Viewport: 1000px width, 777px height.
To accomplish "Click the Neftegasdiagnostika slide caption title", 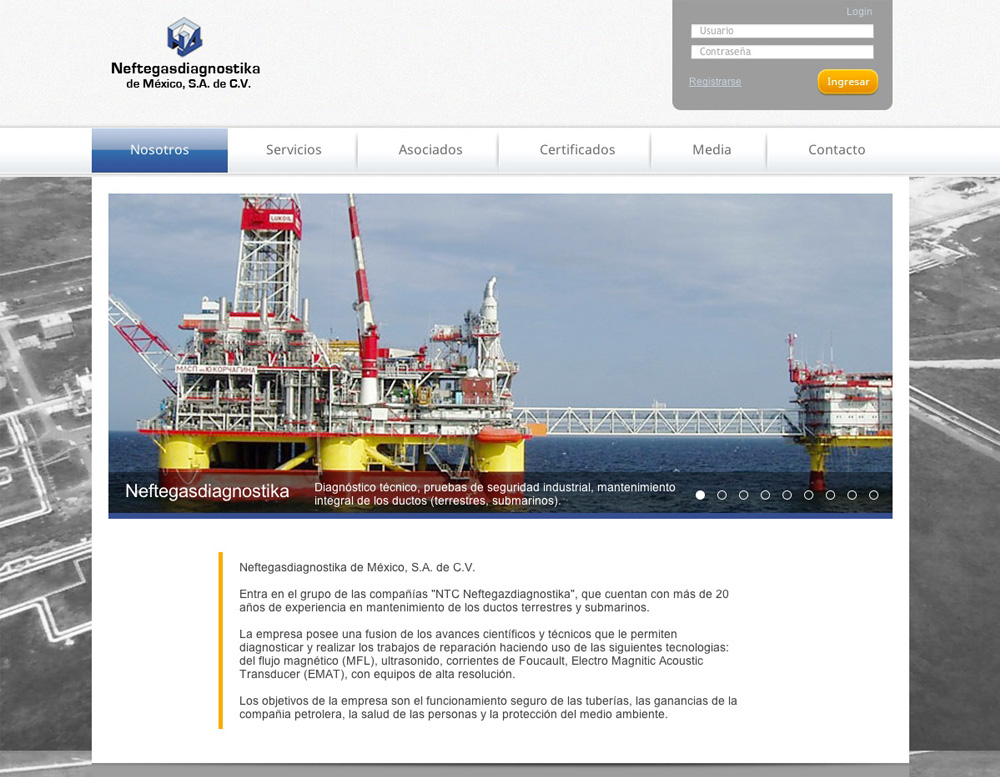I will click(207, 491).
